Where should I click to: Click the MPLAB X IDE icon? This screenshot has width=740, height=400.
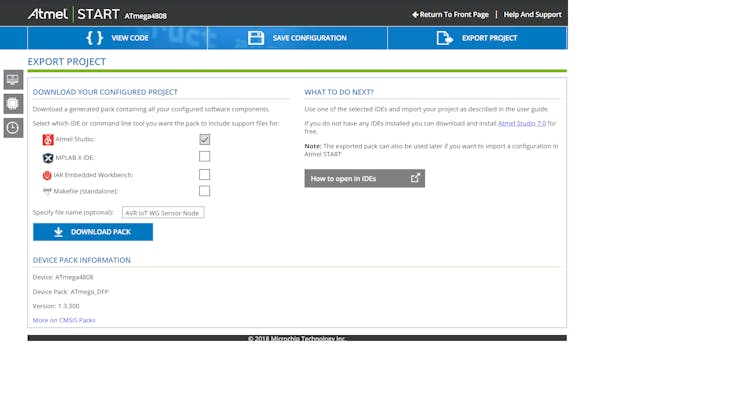(48, 158)
